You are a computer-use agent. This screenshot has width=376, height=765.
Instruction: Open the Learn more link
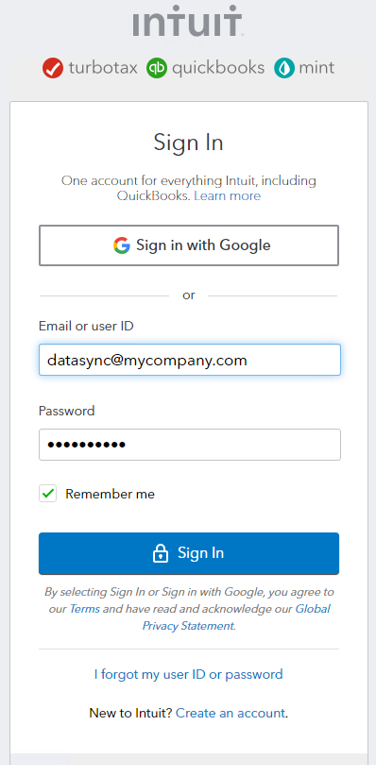tap(227, 196)
